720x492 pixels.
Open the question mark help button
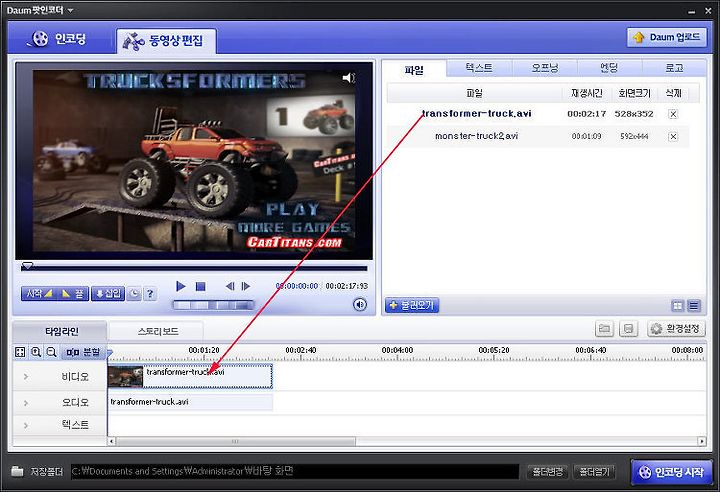(150, 294)
